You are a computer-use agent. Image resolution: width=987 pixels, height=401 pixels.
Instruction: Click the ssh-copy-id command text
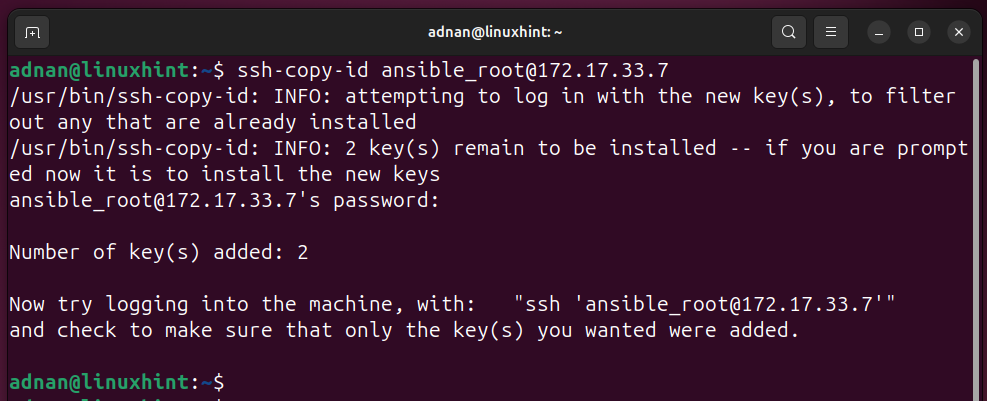click(452, 70)
